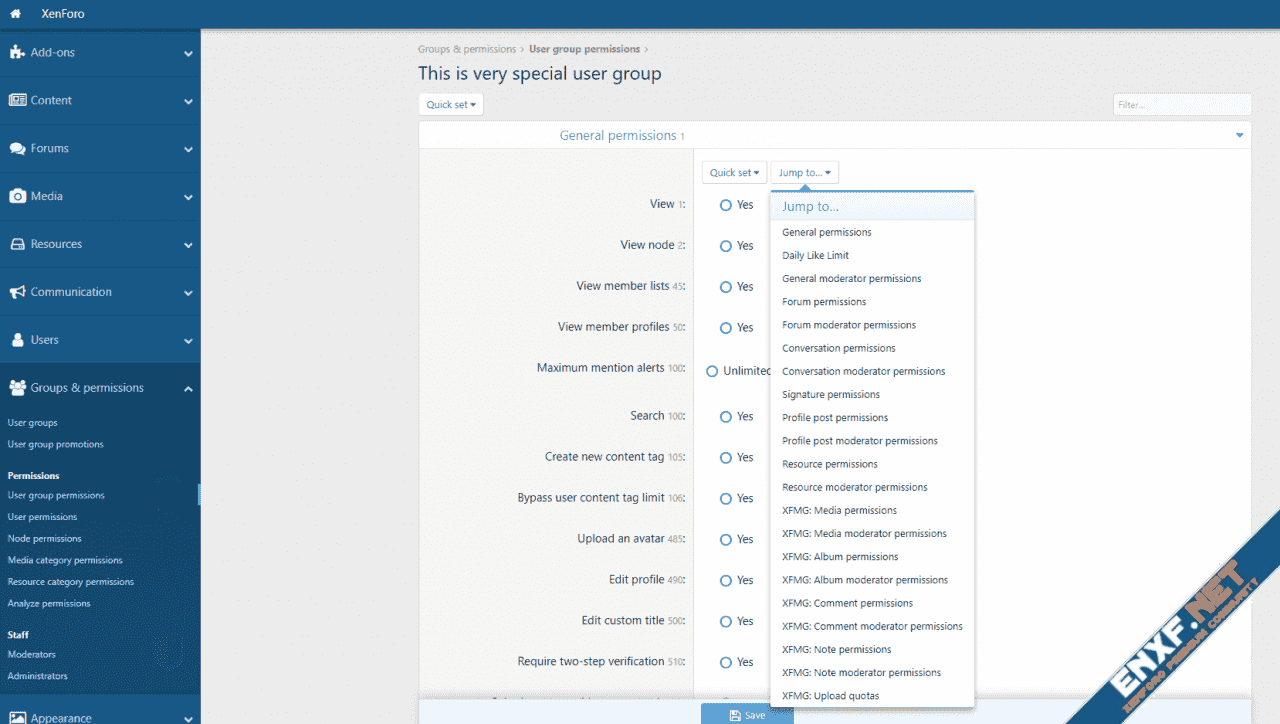Click the Content newspaper icon
The image size is (1280, 724).
[17, 101]
